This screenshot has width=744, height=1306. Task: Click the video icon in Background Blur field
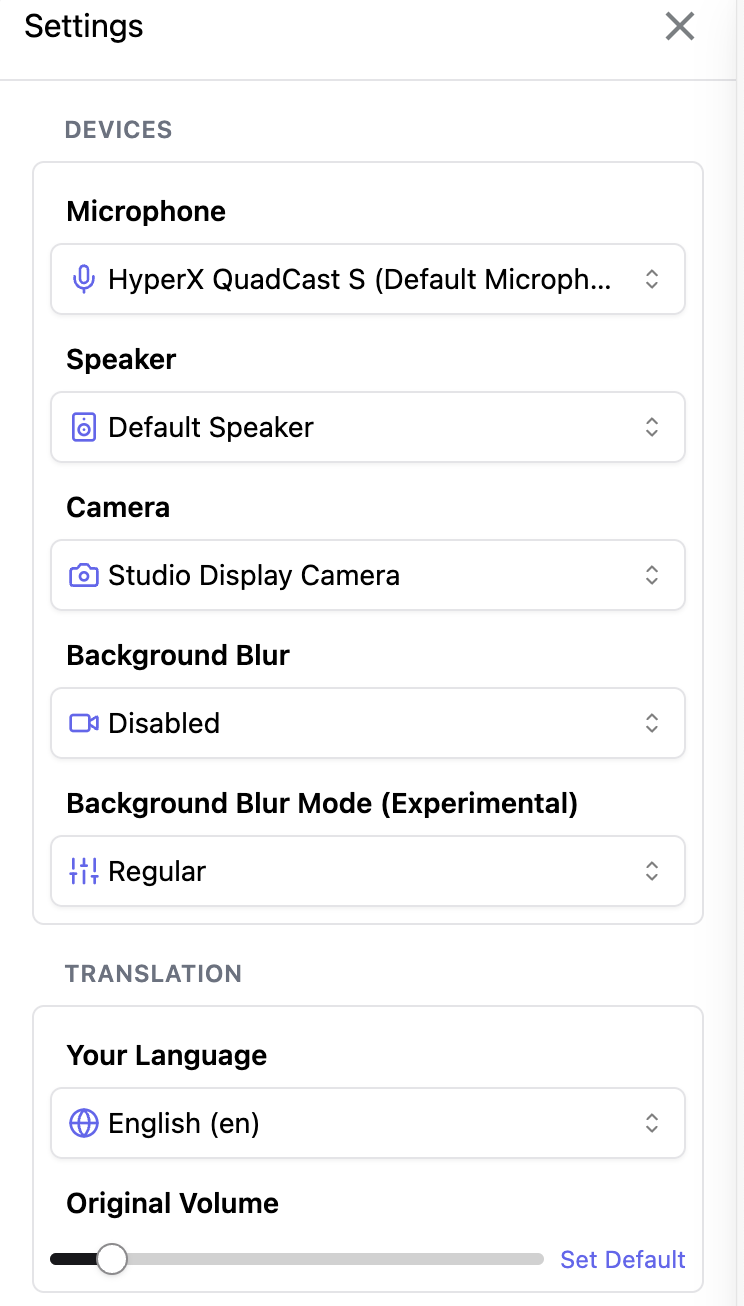click(x=84, y=723)
